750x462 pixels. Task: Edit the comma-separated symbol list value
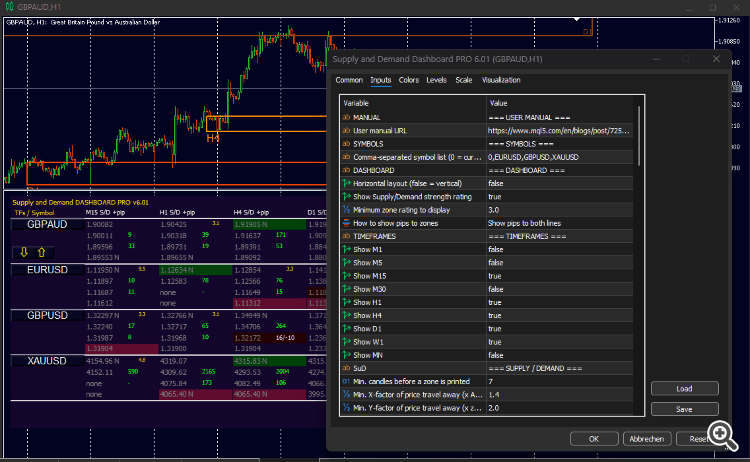[560, 157]
